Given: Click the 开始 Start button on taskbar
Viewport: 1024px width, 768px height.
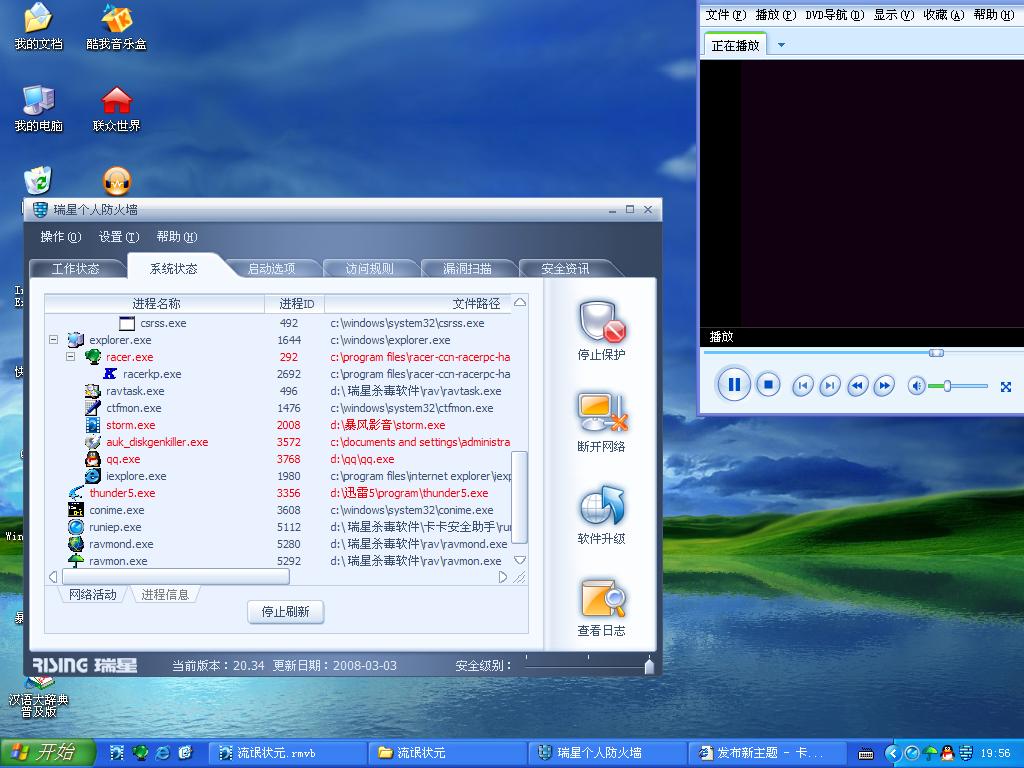Looking at the screenshot, I should [x=47, y=753].
